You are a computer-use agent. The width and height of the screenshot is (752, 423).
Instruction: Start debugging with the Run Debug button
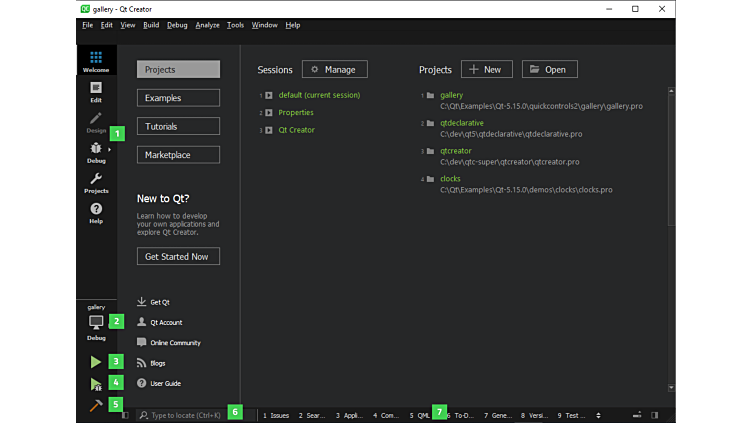[96, 384]
